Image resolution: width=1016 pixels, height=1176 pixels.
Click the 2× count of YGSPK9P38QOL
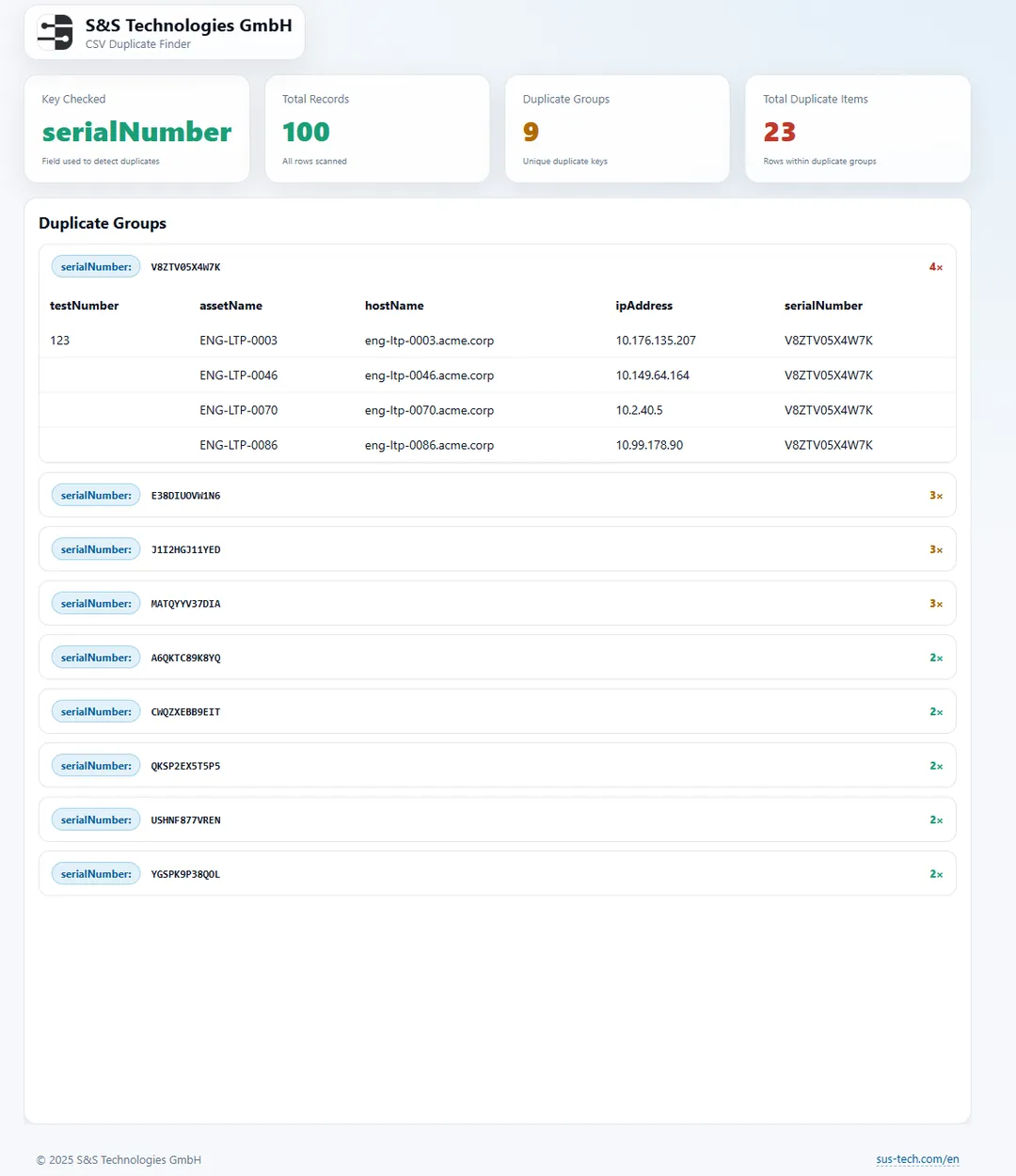pyautogui.click(x=936, y=874)
